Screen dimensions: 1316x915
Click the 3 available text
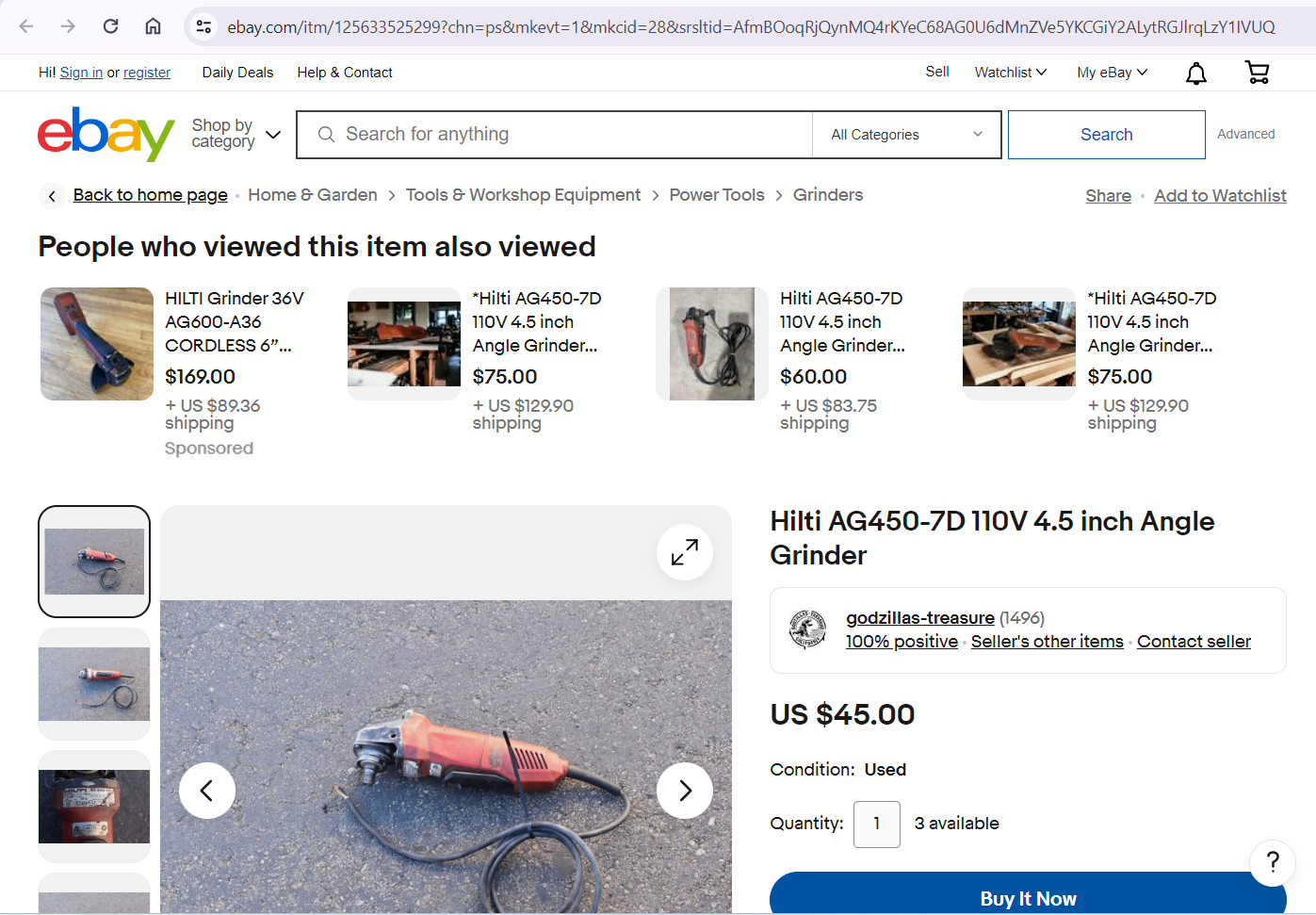956,824
